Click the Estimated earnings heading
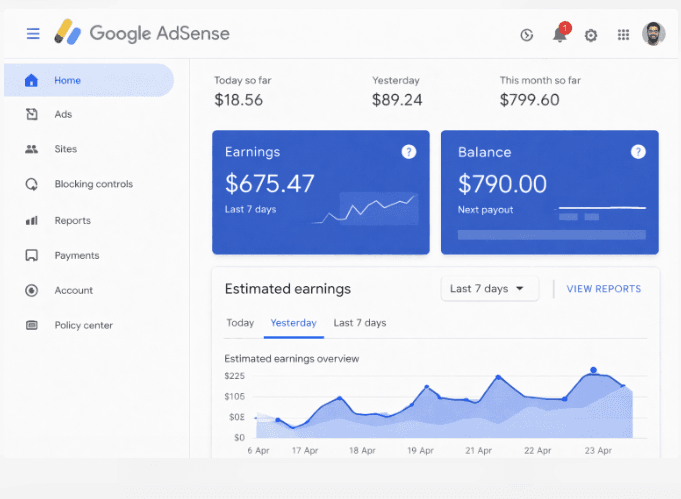681x499 pixels. [288, 289]
